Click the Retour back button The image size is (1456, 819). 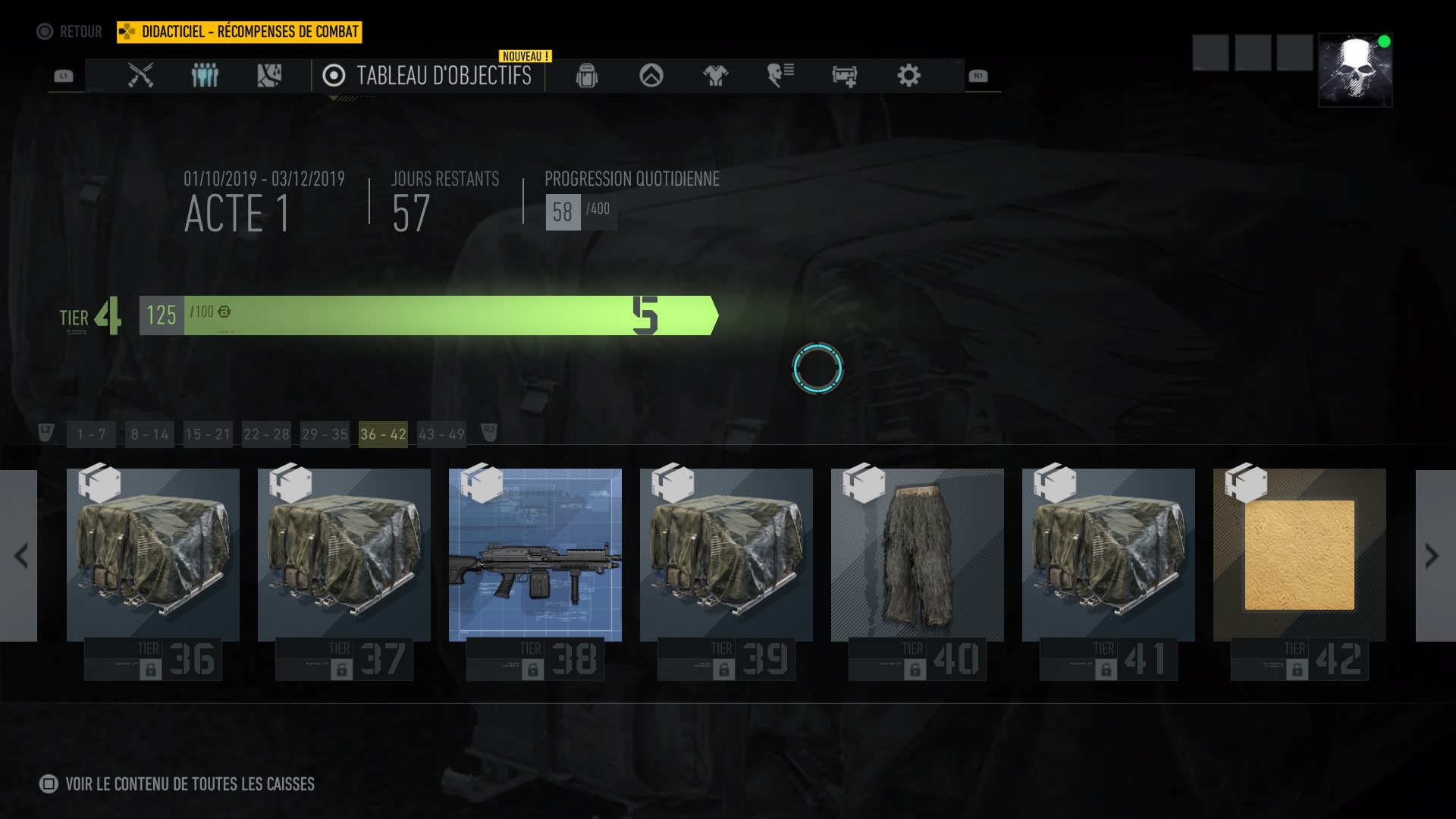click(69, 31)
